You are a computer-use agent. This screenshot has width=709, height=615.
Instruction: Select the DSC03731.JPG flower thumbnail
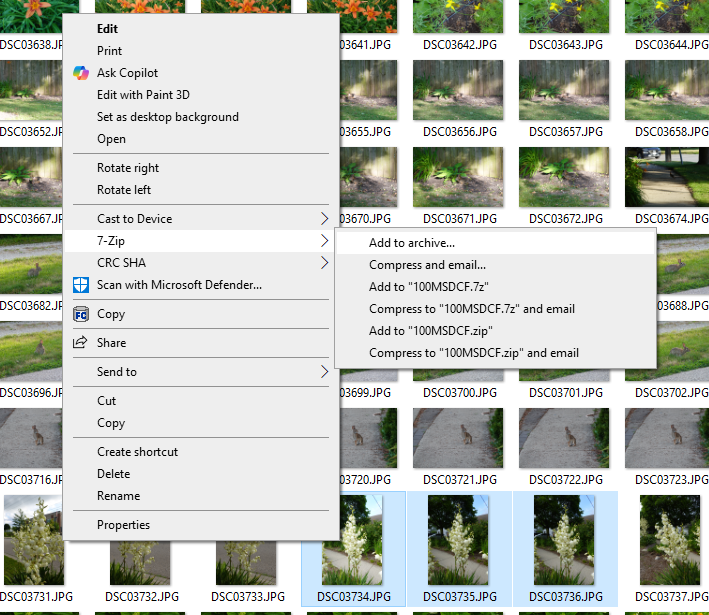coord(34,540)
